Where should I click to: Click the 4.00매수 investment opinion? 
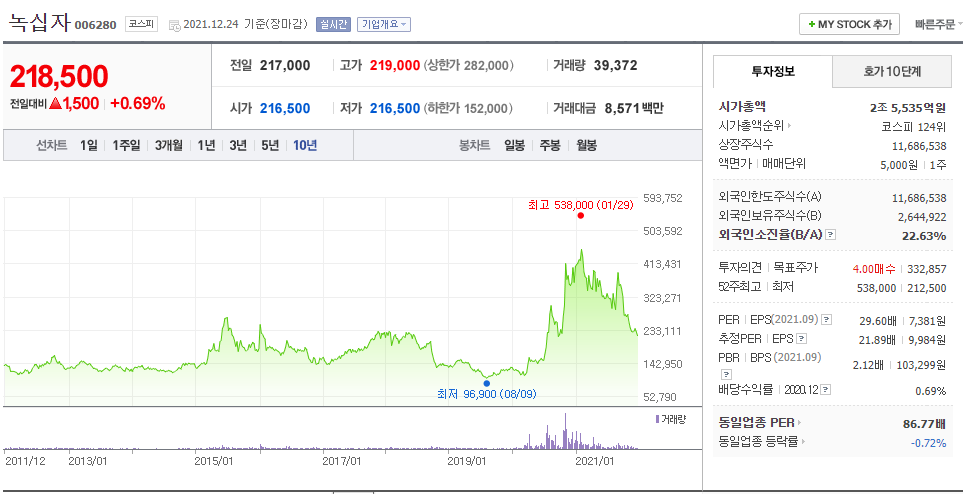tap(875, 269)
